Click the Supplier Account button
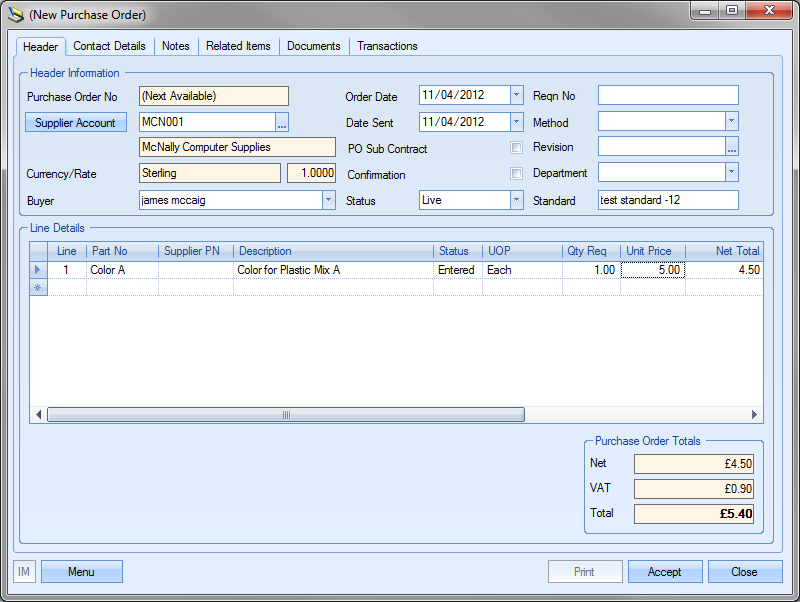The width and height of the screenshot is (800, 602). click(75, 123)
